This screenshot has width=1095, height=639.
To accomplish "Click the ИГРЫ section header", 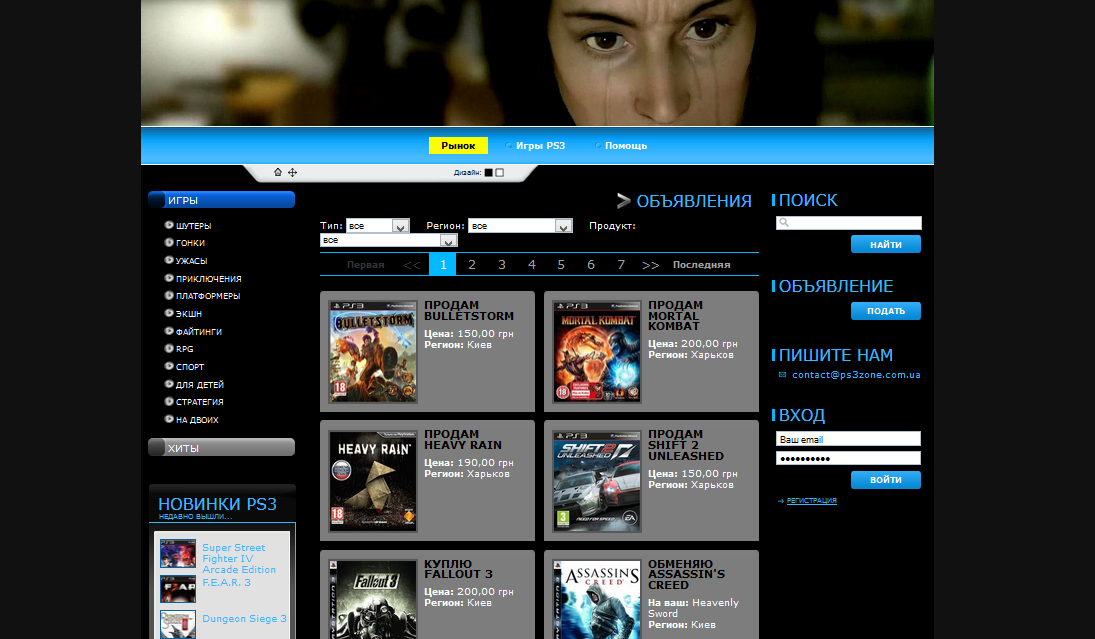I will click(x=221, y=200).
